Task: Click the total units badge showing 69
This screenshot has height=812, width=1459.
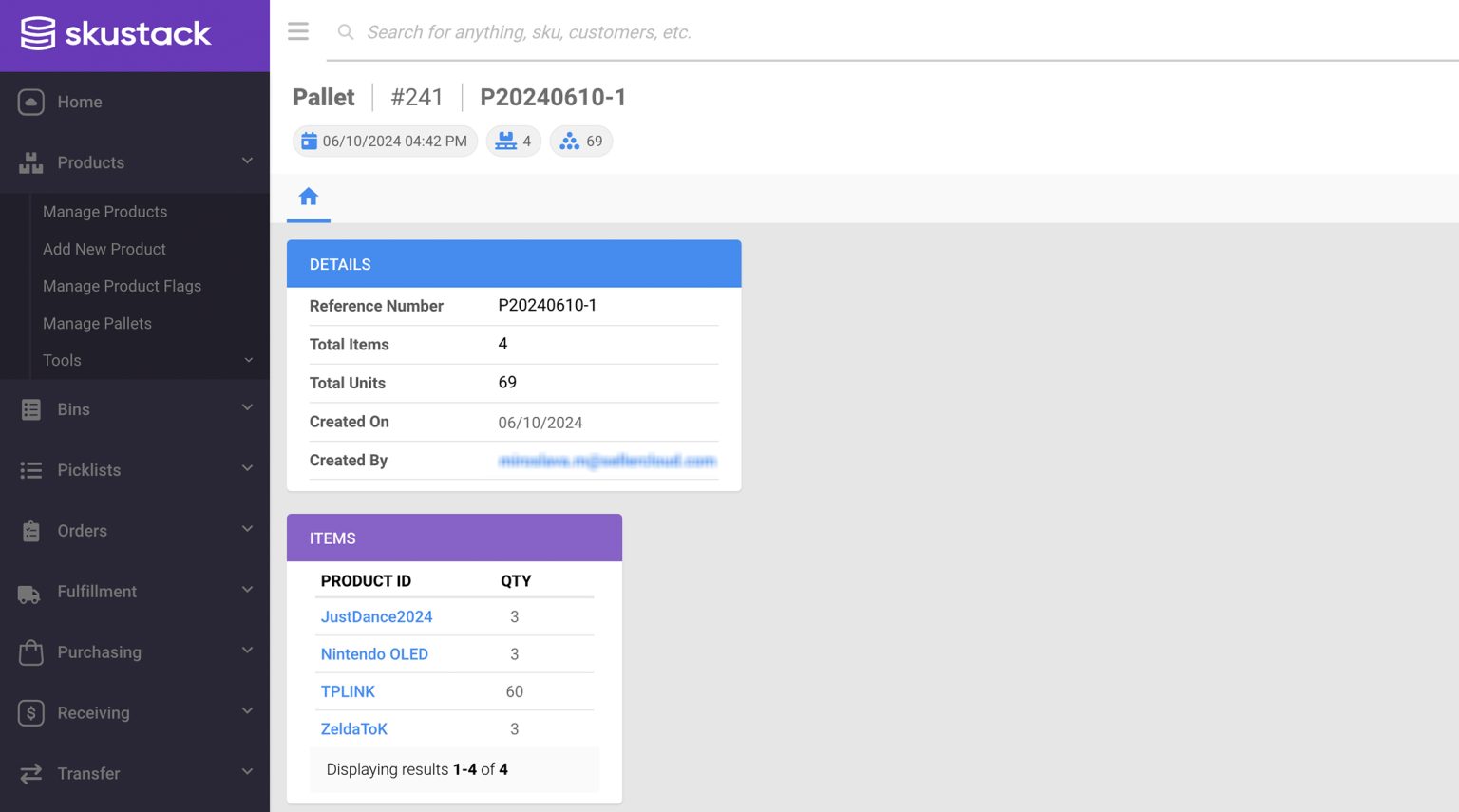Action: coord(580,140)
